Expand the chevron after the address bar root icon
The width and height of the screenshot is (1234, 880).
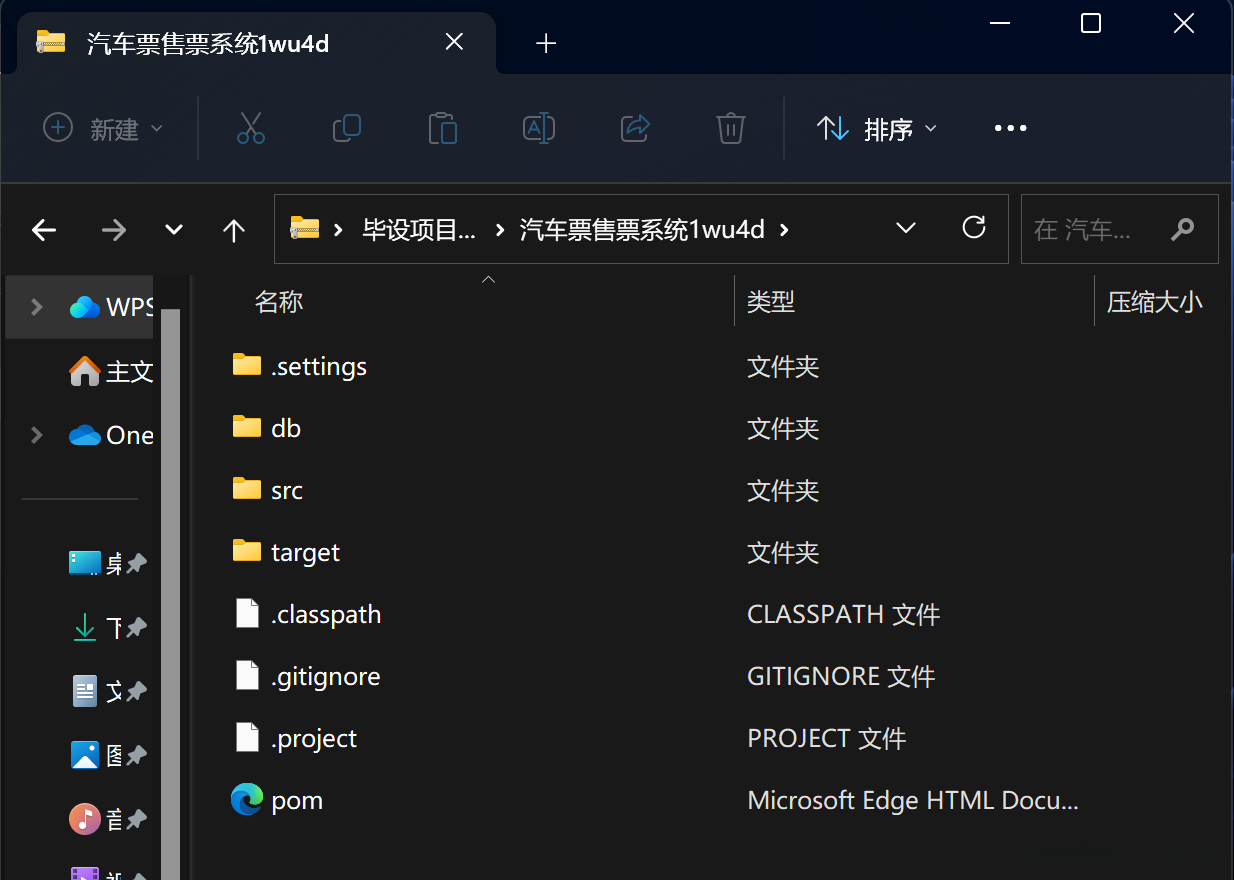[x=339, y=230]
